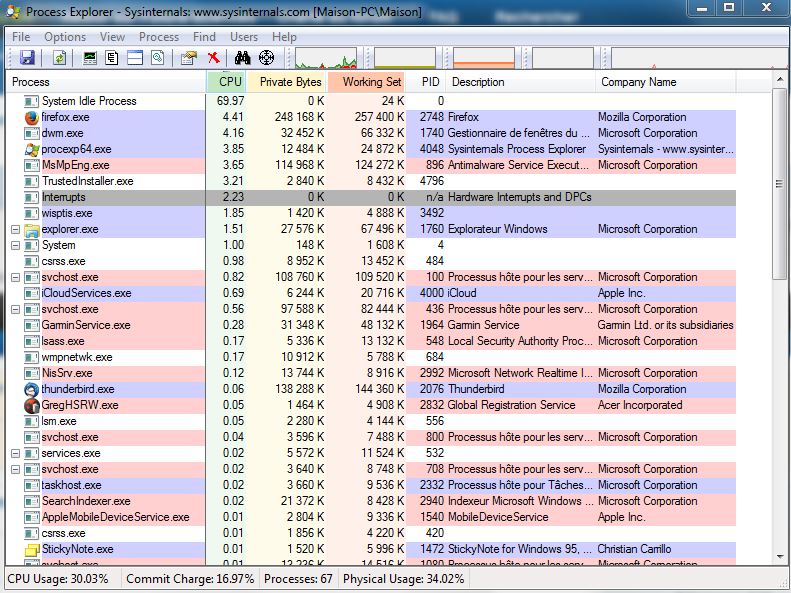Click the CPU usage mini graph
The width and height of the screenshot is (791, 593).
326,58
